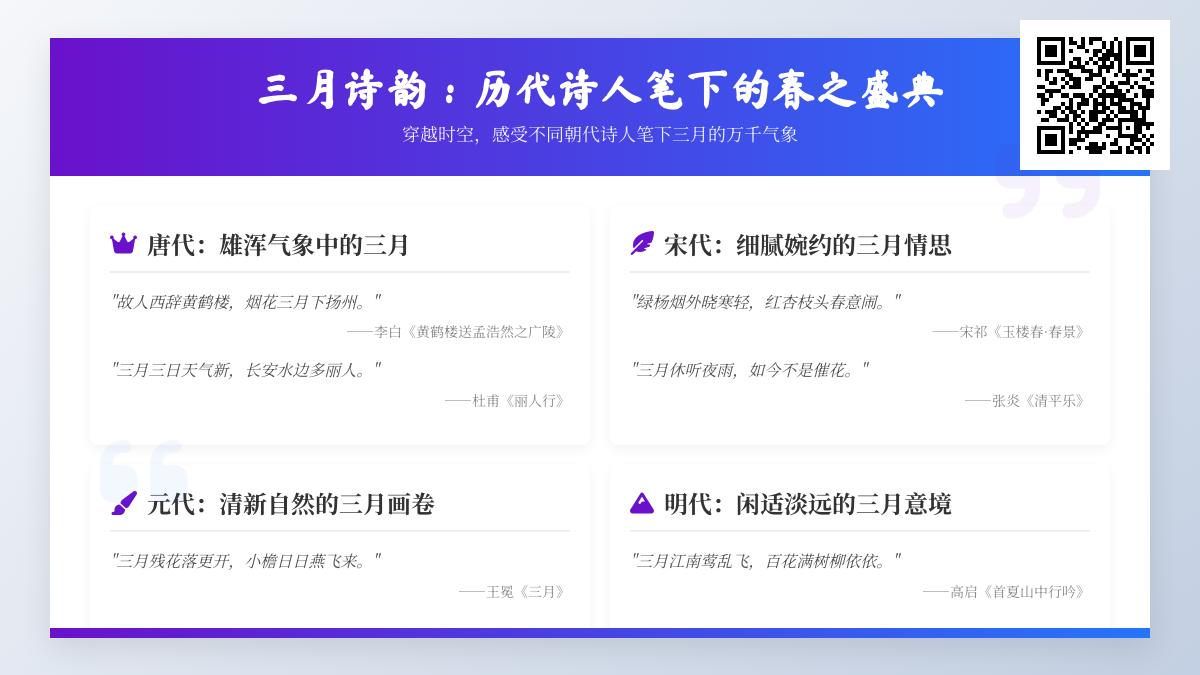Screen dimensions: 1200x675
Task: Click the main title 三月诗韵
Action: 600,91
